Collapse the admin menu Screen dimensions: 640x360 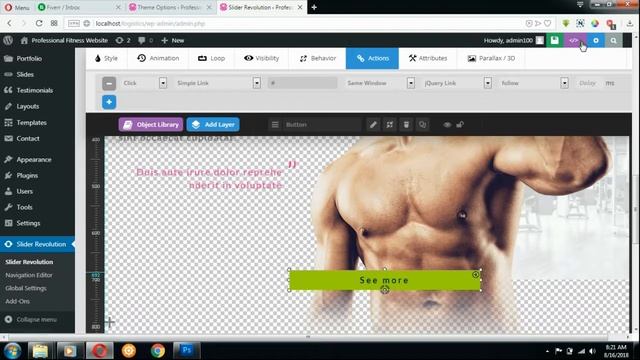click(31, 319)
